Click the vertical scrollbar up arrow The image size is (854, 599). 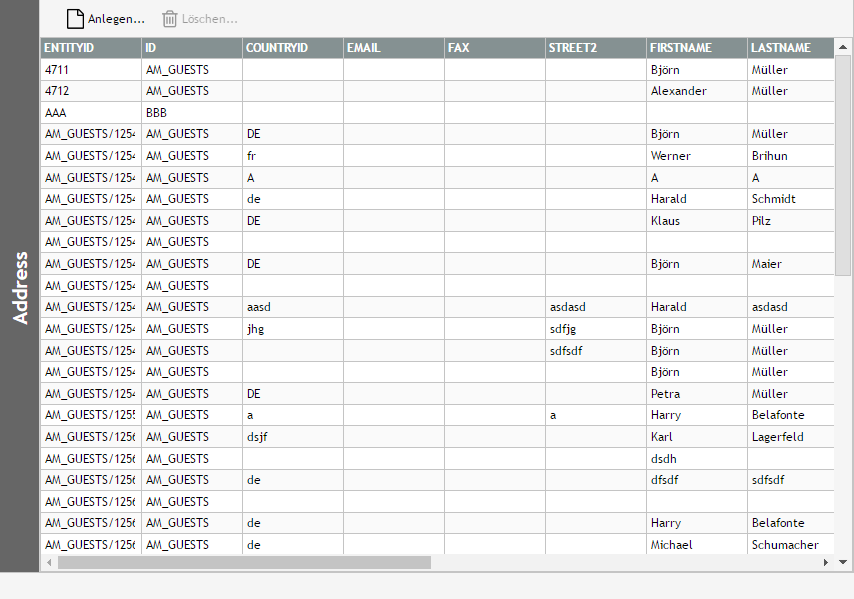coord(842,46)
